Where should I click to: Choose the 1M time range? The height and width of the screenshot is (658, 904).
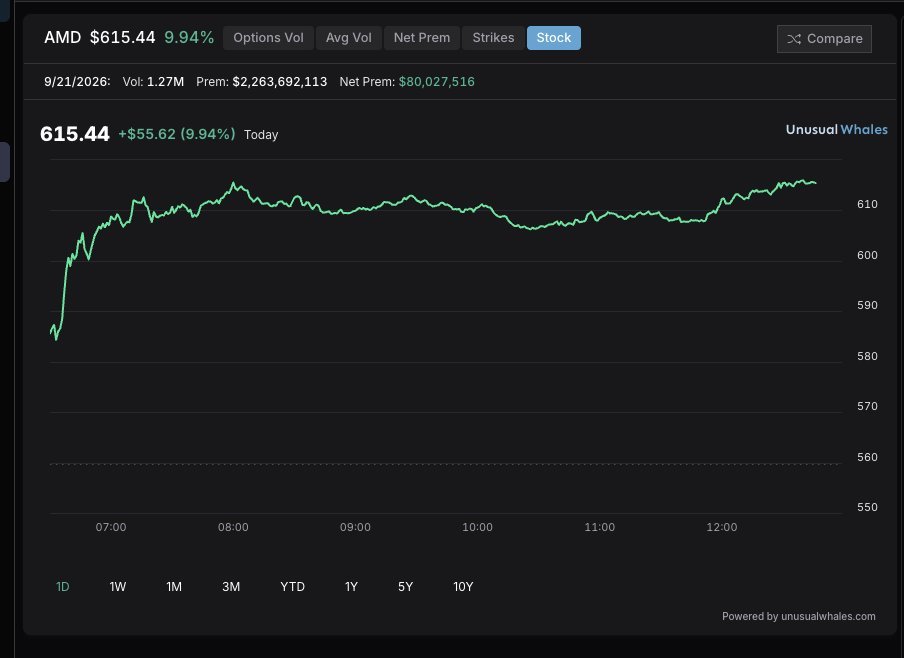(174, 587)
